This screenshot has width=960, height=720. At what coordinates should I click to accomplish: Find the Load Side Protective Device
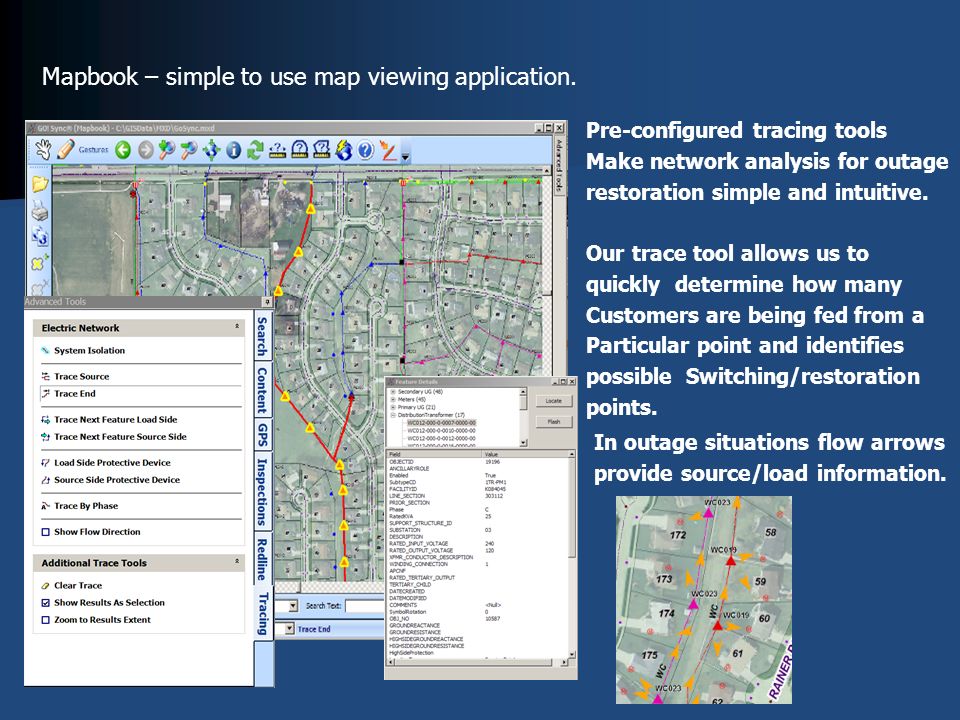pyautogui.click(x=106, y=463)
